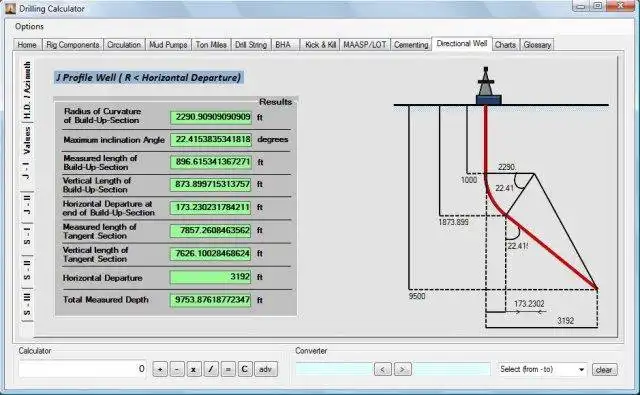Click the calculator minus button
This screenshot has height=395, width=640.
tap(177, 369)
